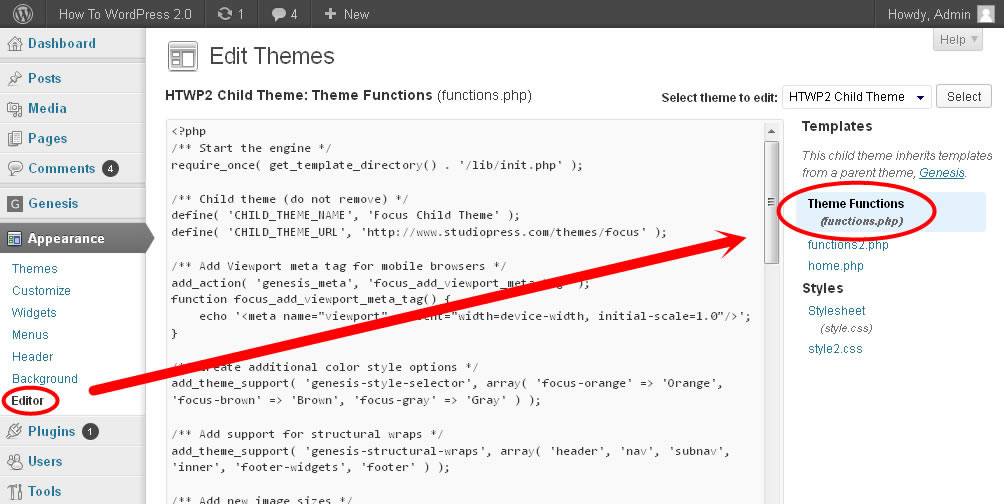Click the Media icon in sidebar
Screen dimensions: 1004x504
[15, 109]
